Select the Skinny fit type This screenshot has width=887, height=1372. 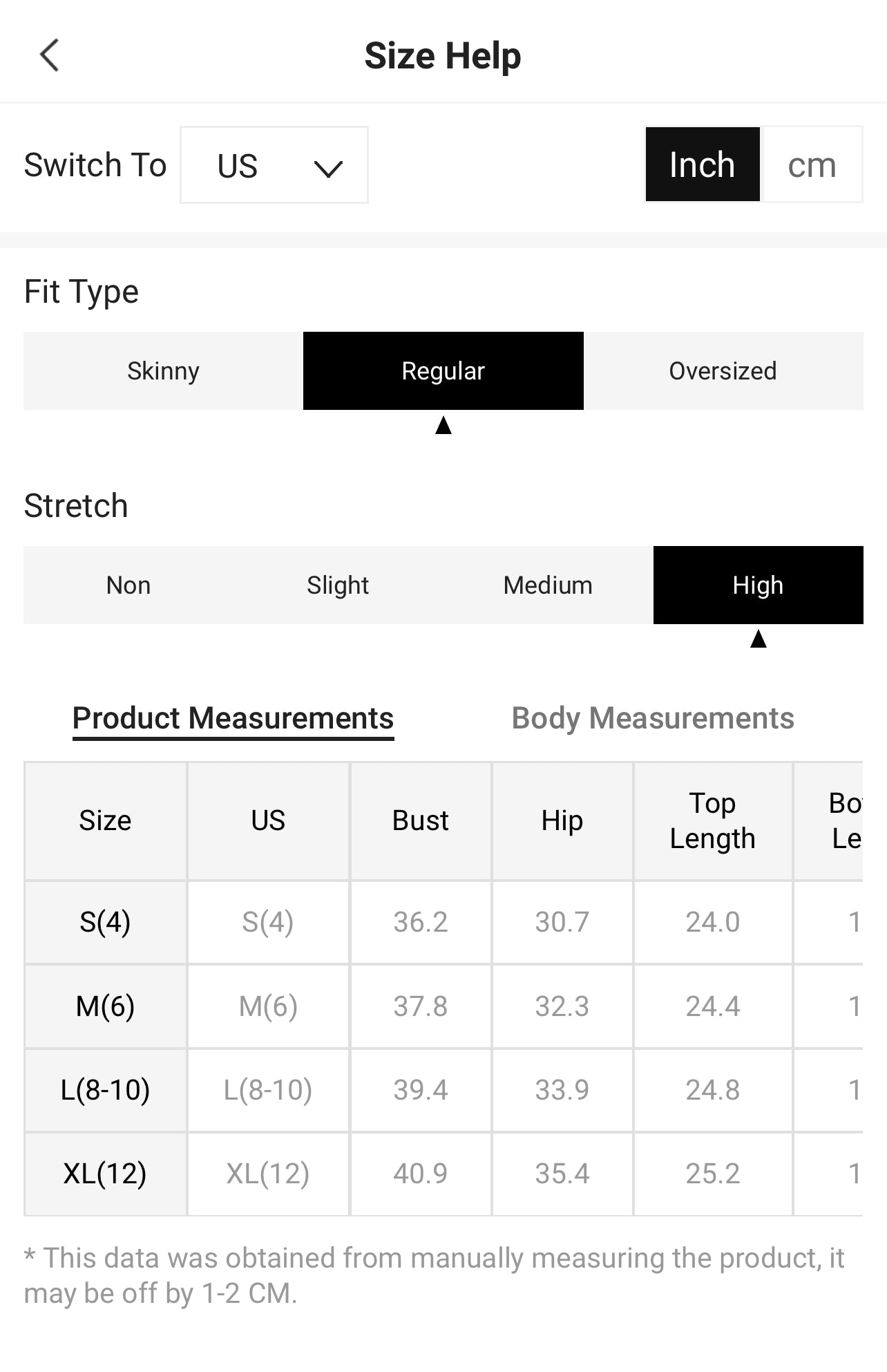coord(164,371)
